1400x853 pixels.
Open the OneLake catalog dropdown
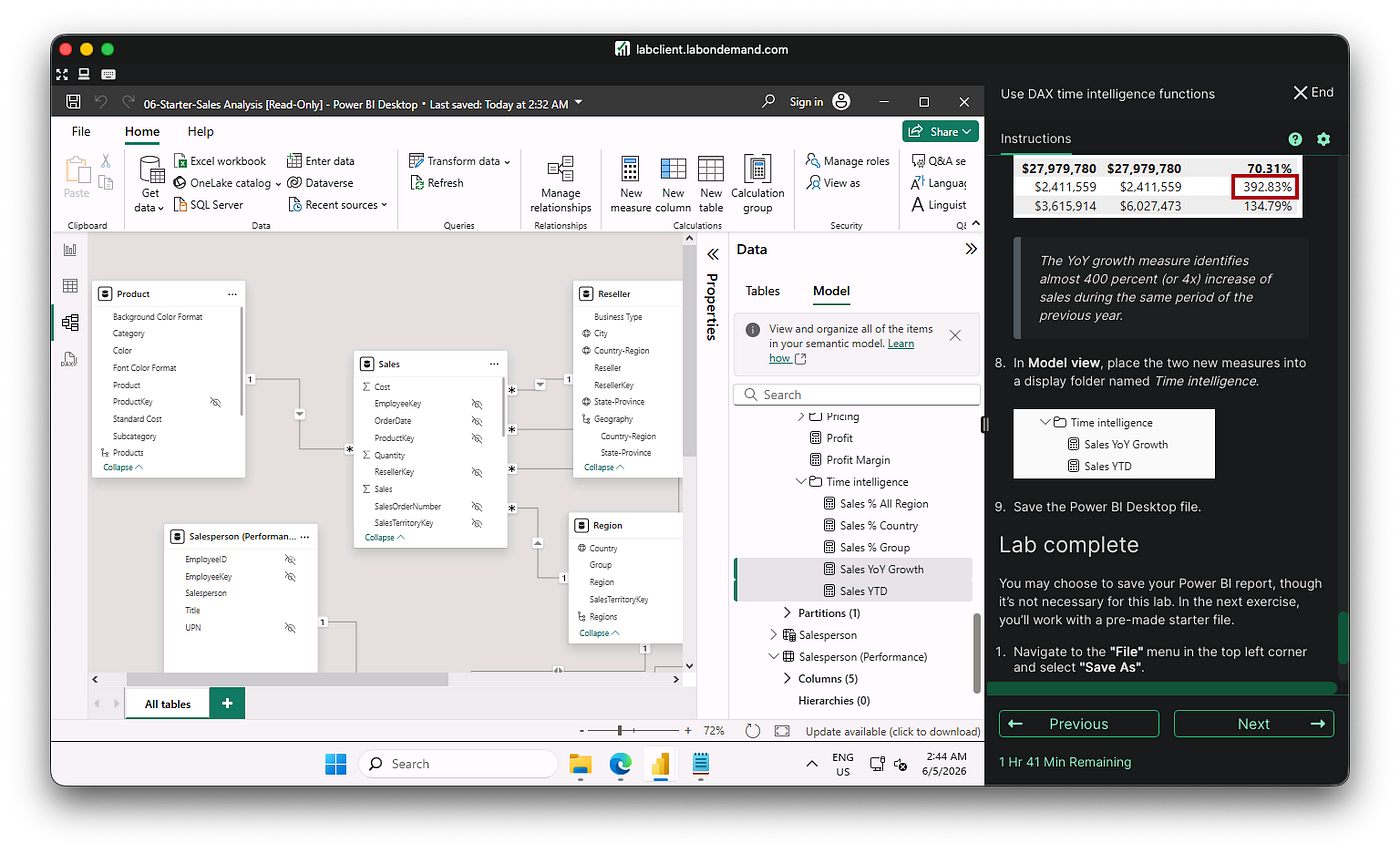(227, 183)
